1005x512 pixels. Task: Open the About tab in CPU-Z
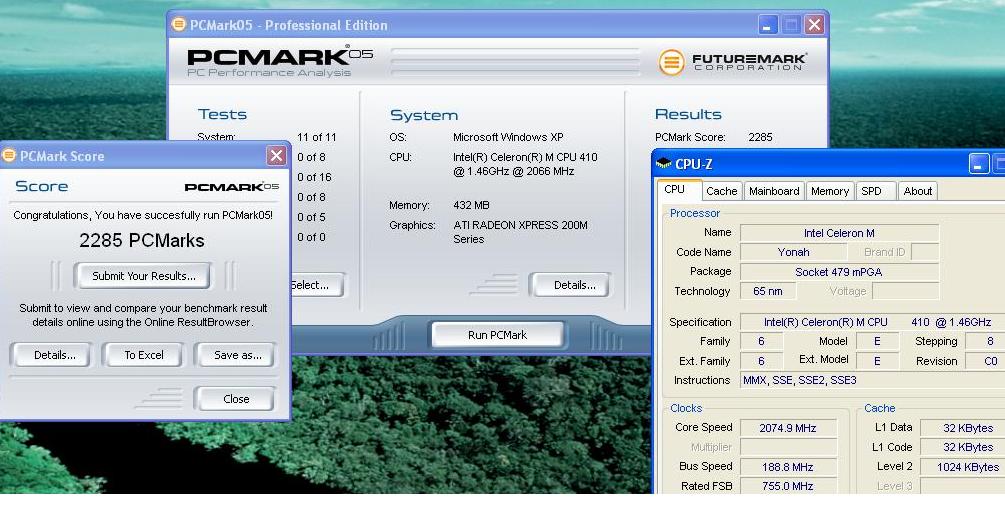pyautogui.click(x=918, y=191)
